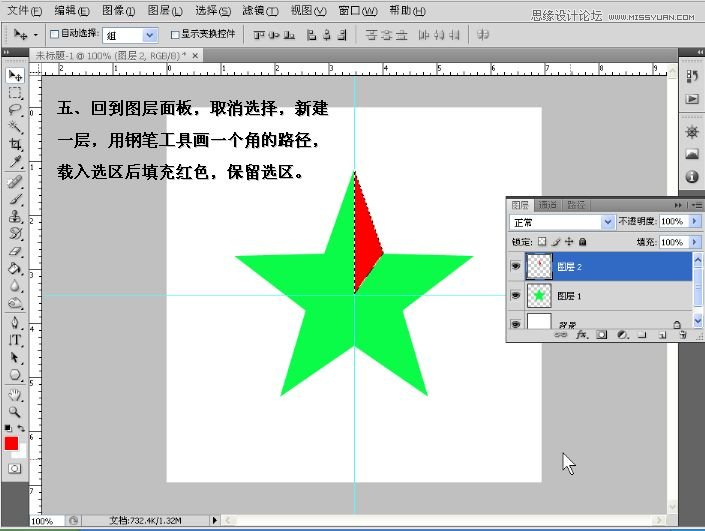The height and width of the screenshot is (531, 705).
Task: Select the Magic Wand tool
Action: coord(15,127)
